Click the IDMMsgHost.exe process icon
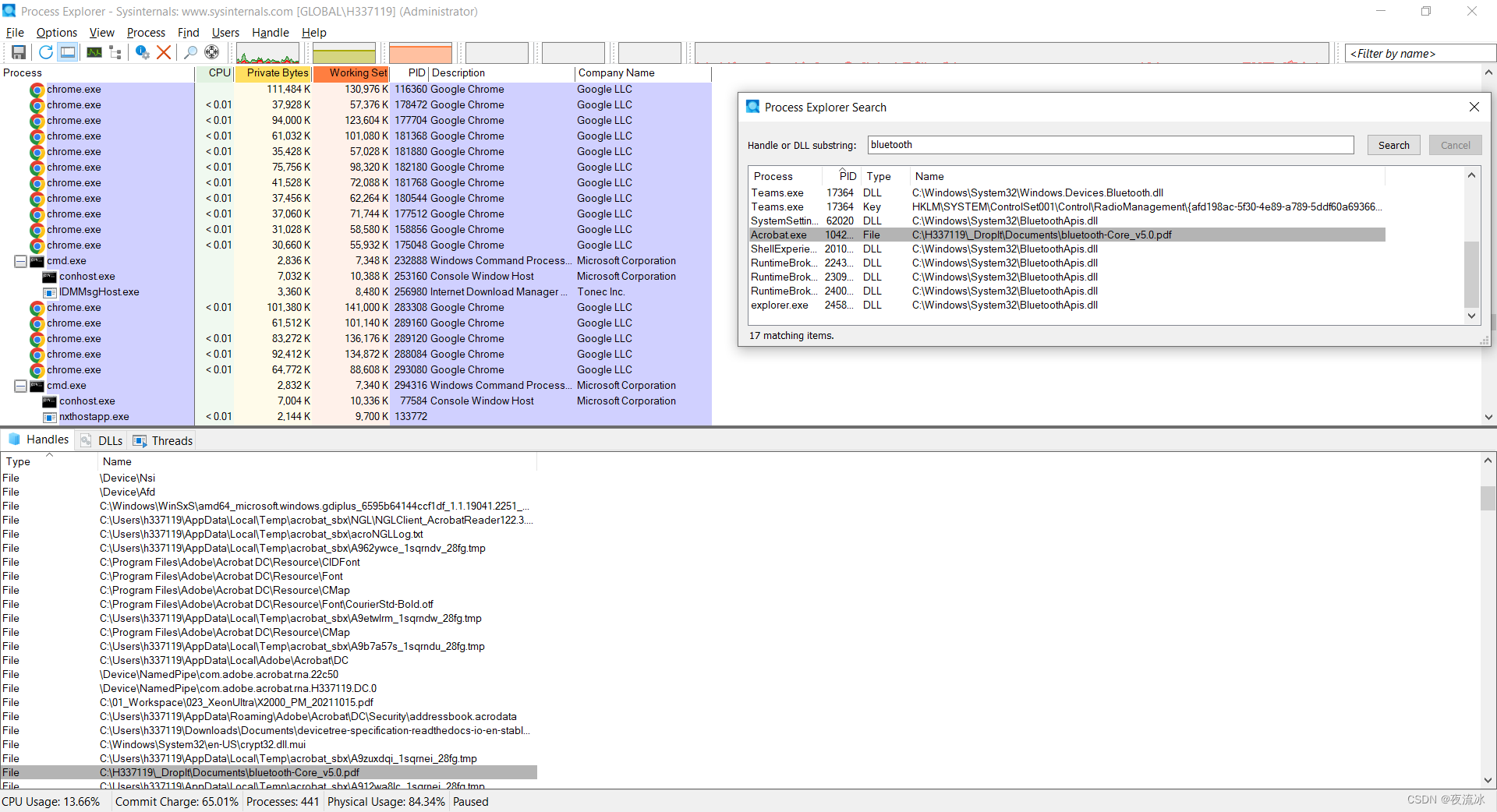The width and height of the screenshot is (1497, 812). point(49,292)
